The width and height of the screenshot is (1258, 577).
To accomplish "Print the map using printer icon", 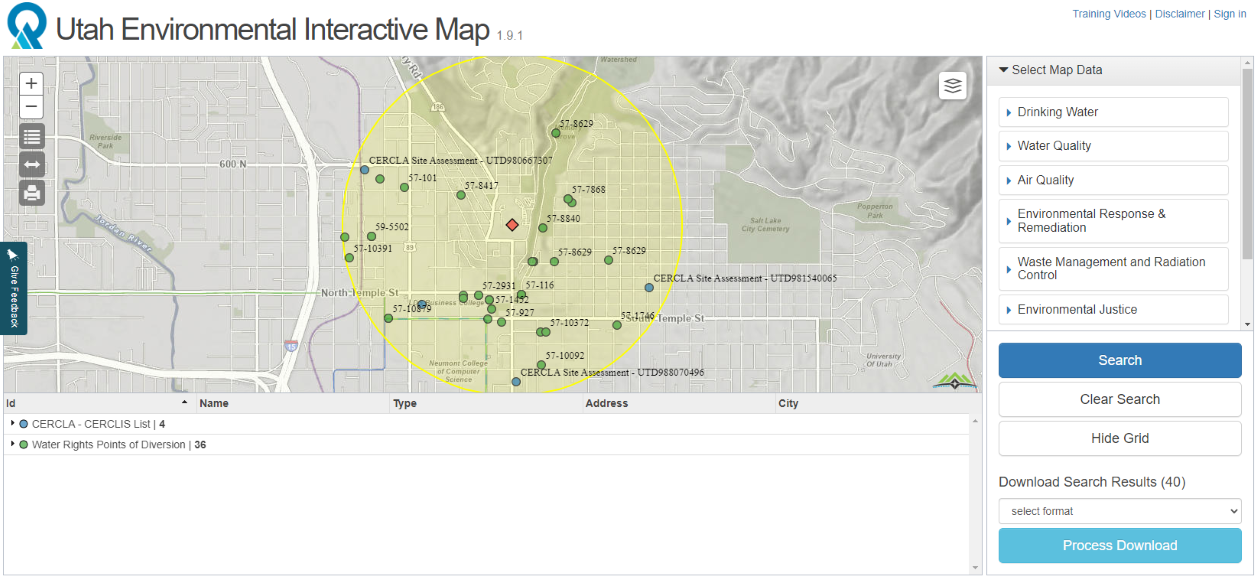I will coord(32,193).
